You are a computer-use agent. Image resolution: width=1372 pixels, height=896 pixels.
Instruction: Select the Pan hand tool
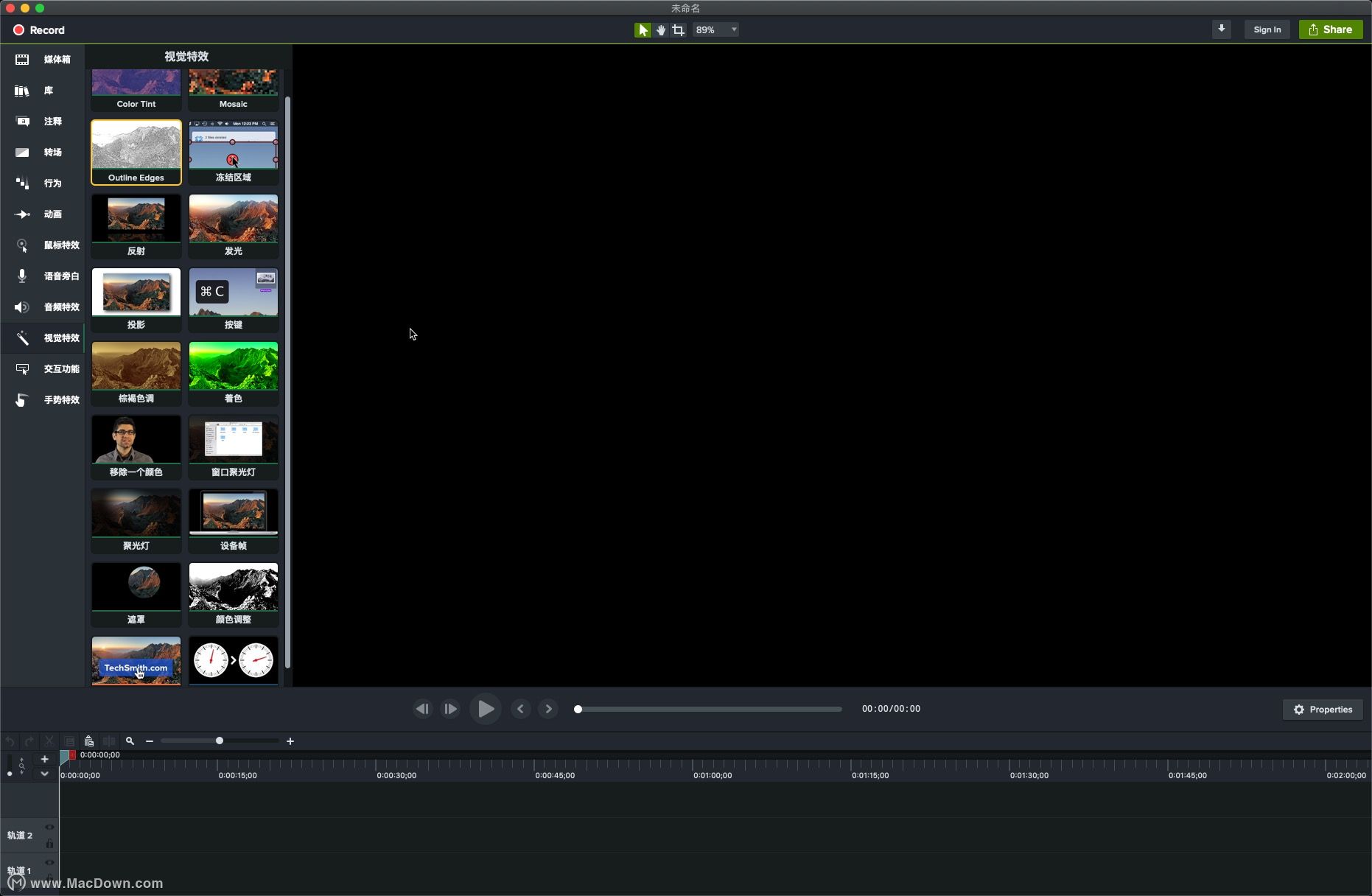pos(660,30)
